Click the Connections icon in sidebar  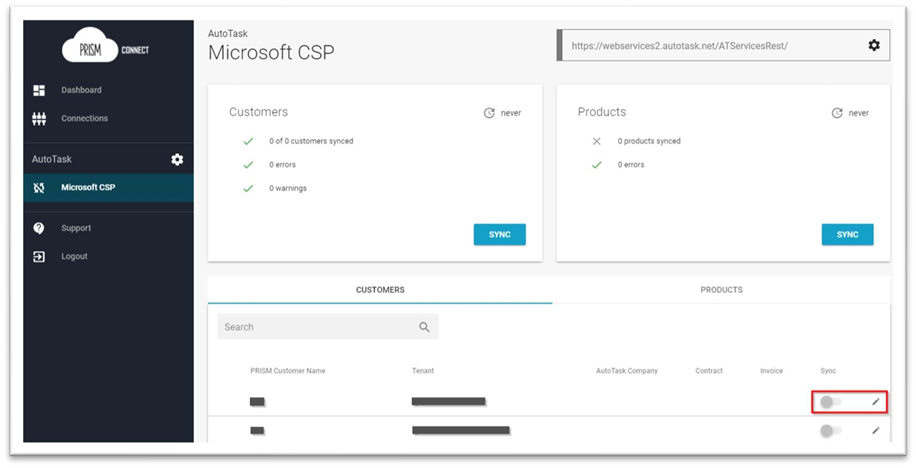point(39,119)
